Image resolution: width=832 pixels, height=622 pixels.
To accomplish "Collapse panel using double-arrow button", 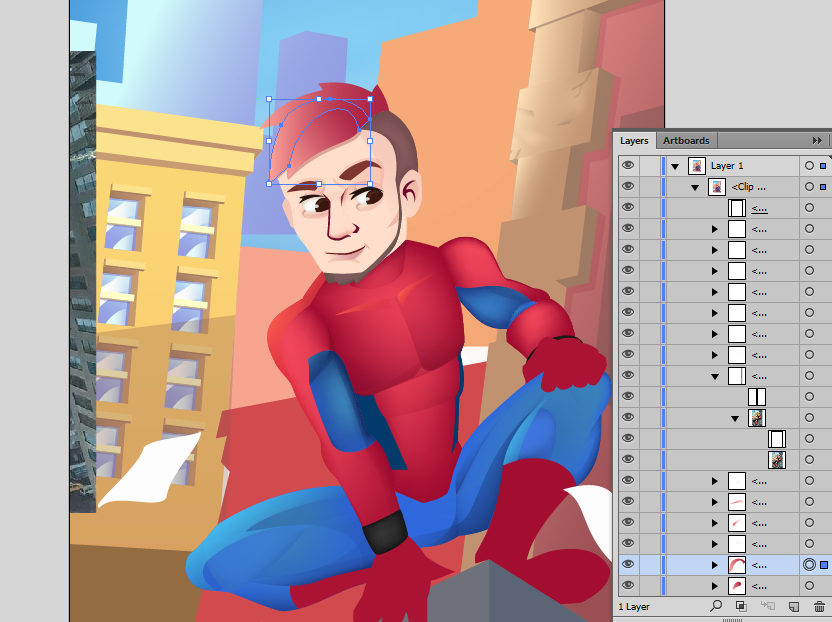I will (817, 141).
